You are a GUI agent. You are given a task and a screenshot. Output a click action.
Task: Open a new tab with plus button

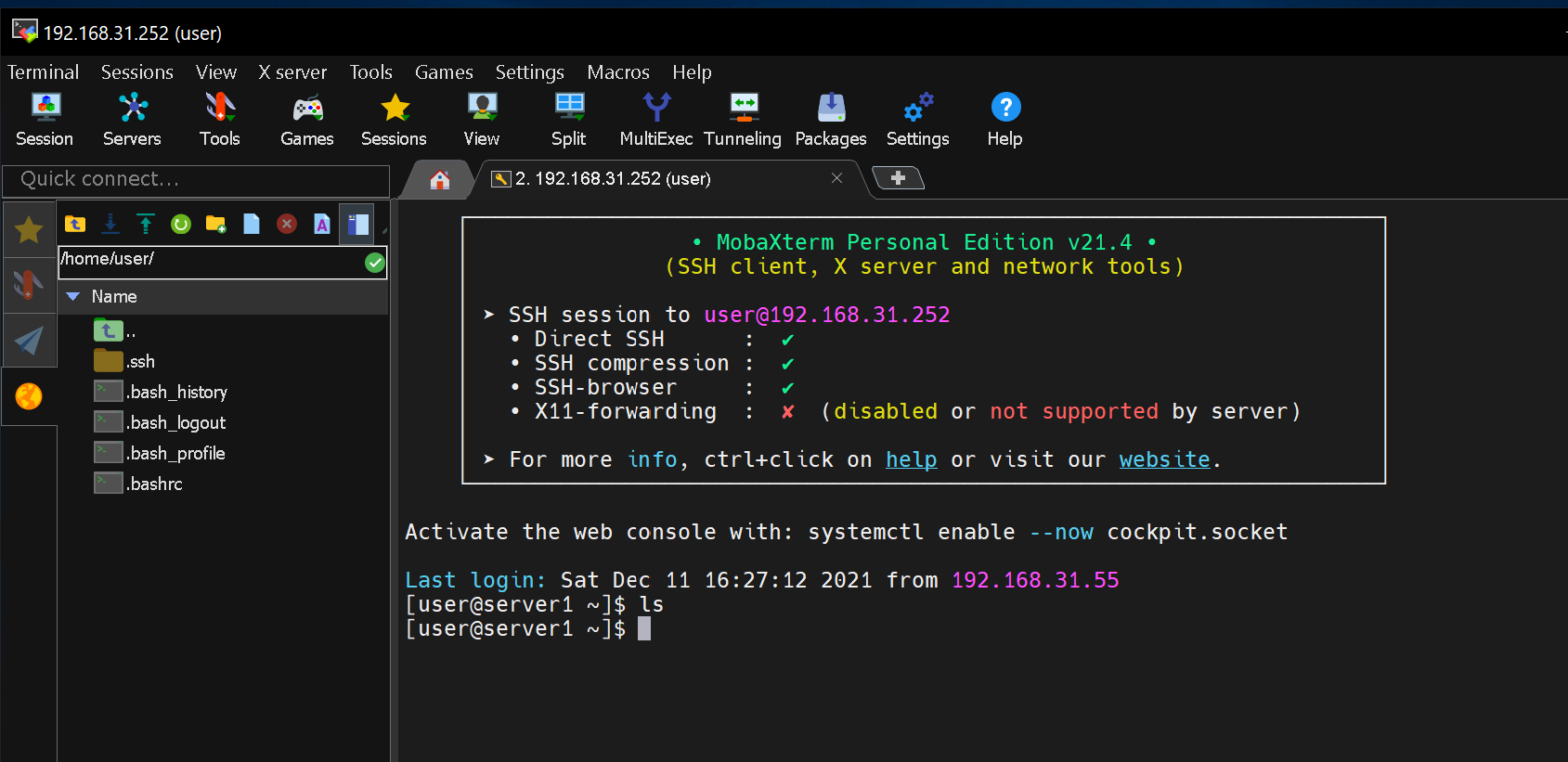pos(898,177)
